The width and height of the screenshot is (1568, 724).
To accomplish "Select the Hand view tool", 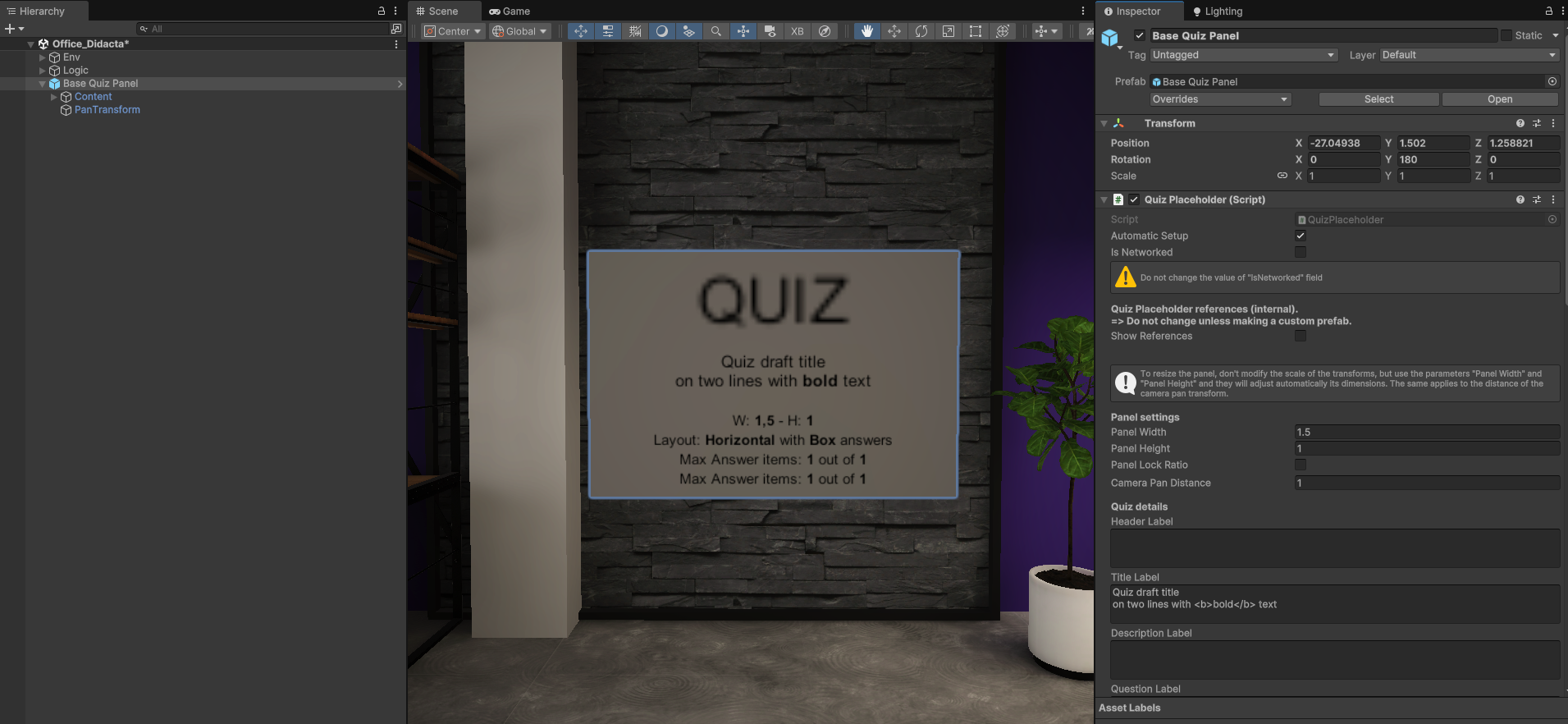I will point(866,31).
